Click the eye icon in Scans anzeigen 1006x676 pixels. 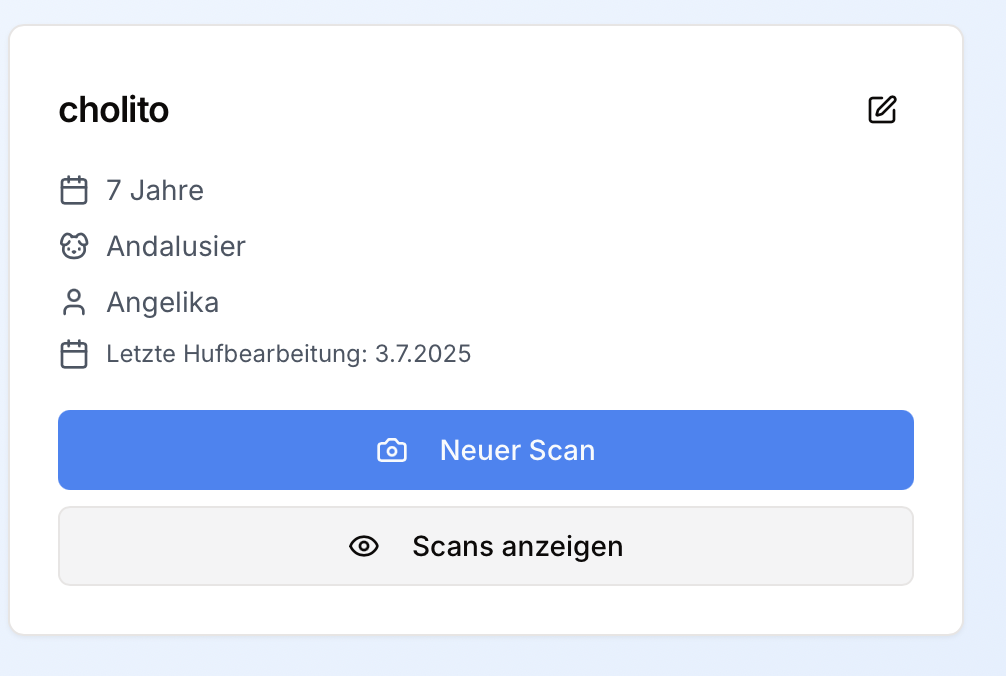(x=364, y=546)
